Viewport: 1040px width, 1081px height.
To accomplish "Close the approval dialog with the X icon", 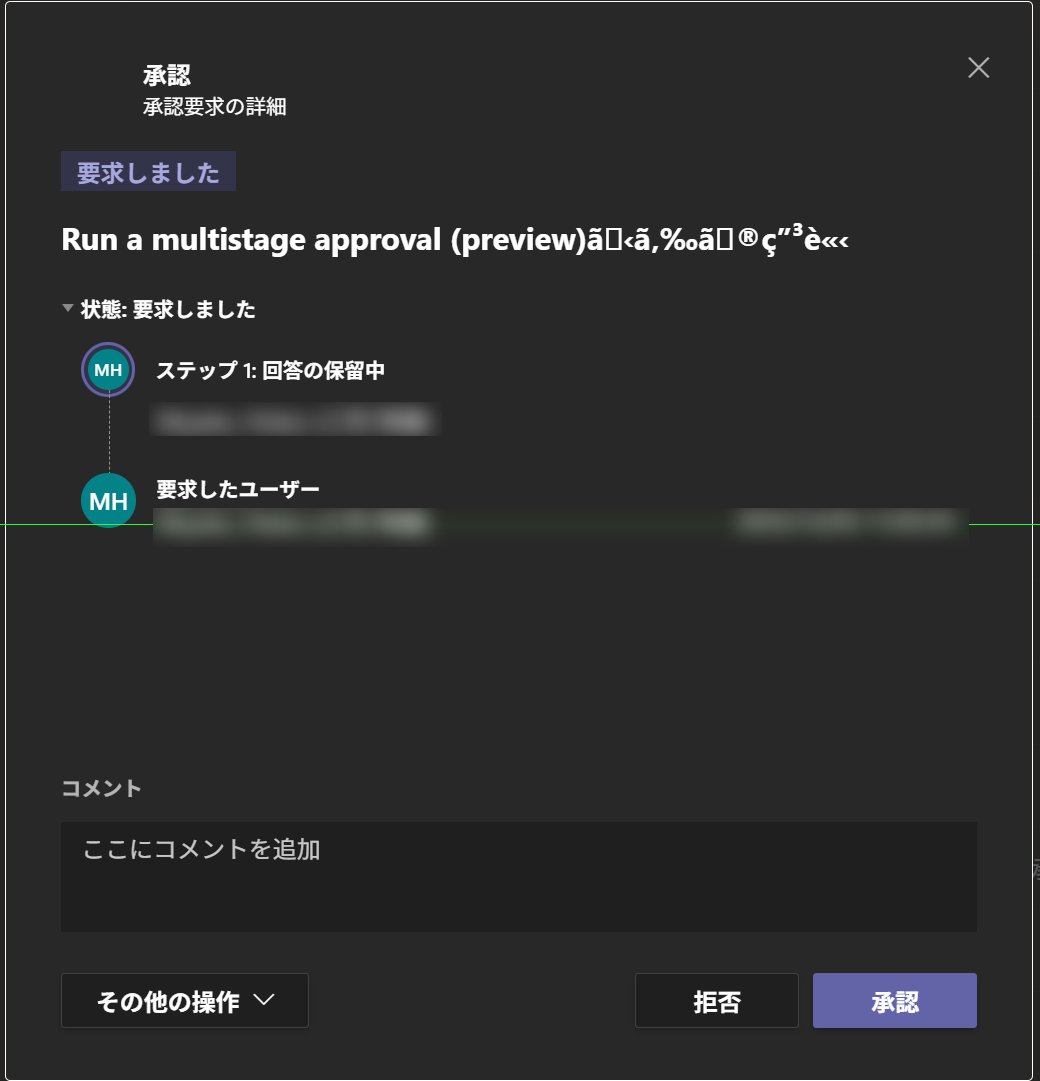I will click(977, 67).
